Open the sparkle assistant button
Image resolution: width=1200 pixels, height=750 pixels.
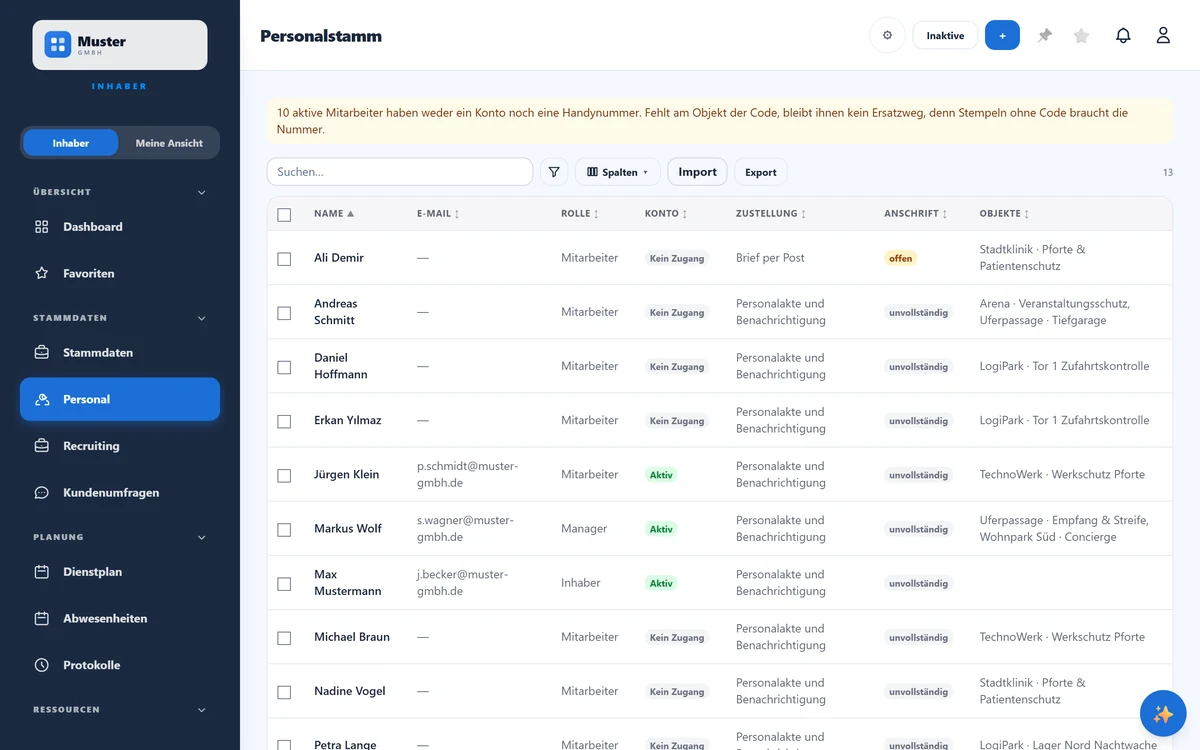(1163, 714)
